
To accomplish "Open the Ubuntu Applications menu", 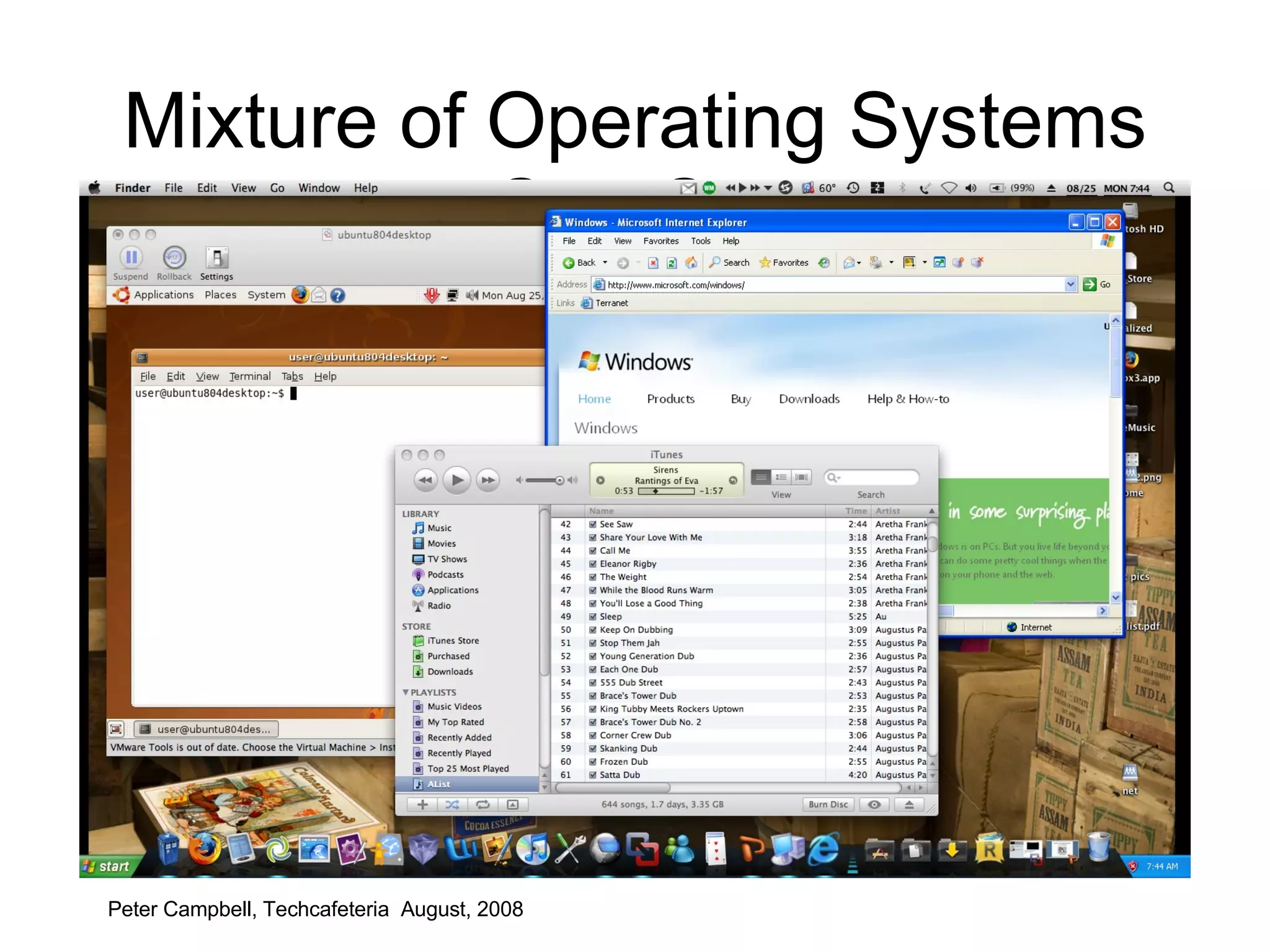I will [x=164, y=295].
